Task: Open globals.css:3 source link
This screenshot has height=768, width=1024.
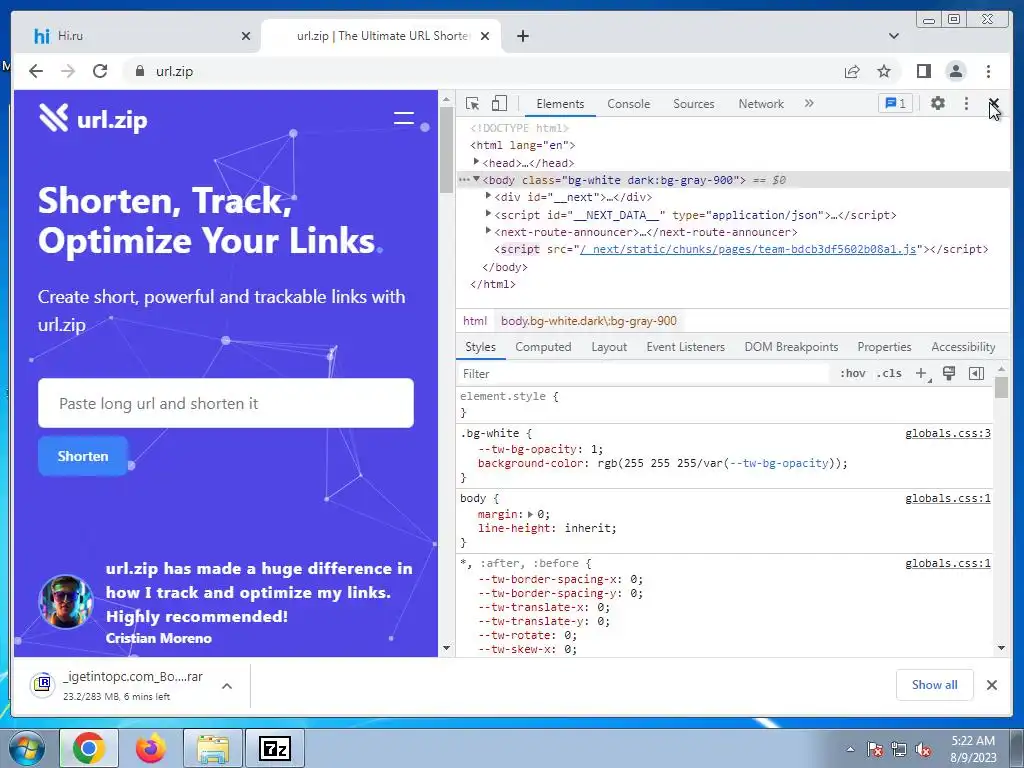Action: (x=948, y=434)
